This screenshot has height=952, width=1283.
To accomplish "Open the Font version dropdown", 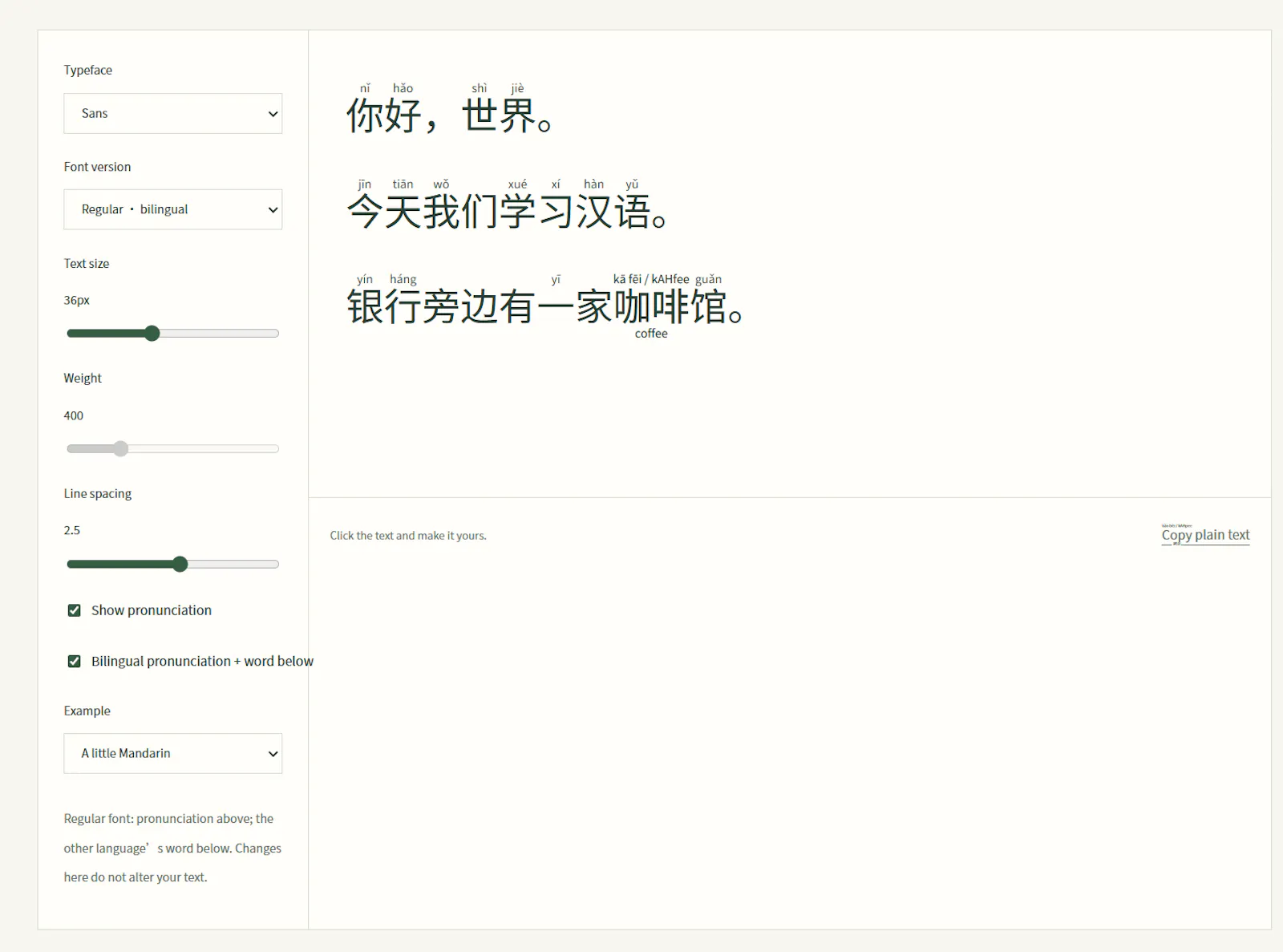I will [x=172, y=209].
